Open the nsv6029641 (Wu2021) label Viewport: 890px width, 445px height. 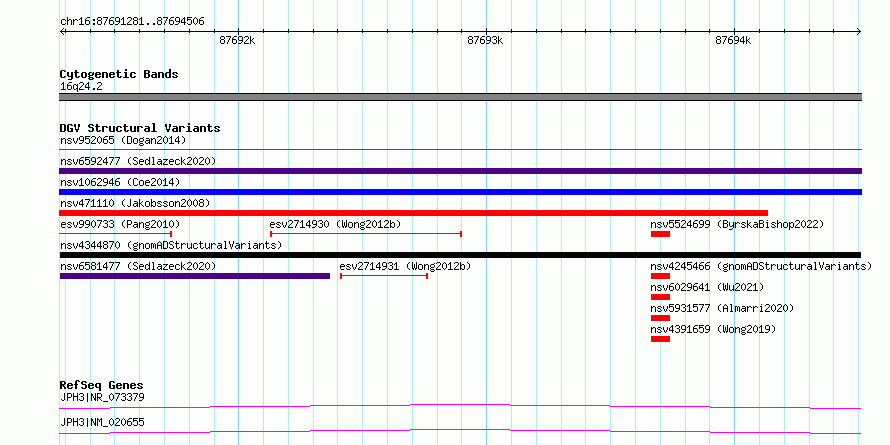tap(707, 287)
